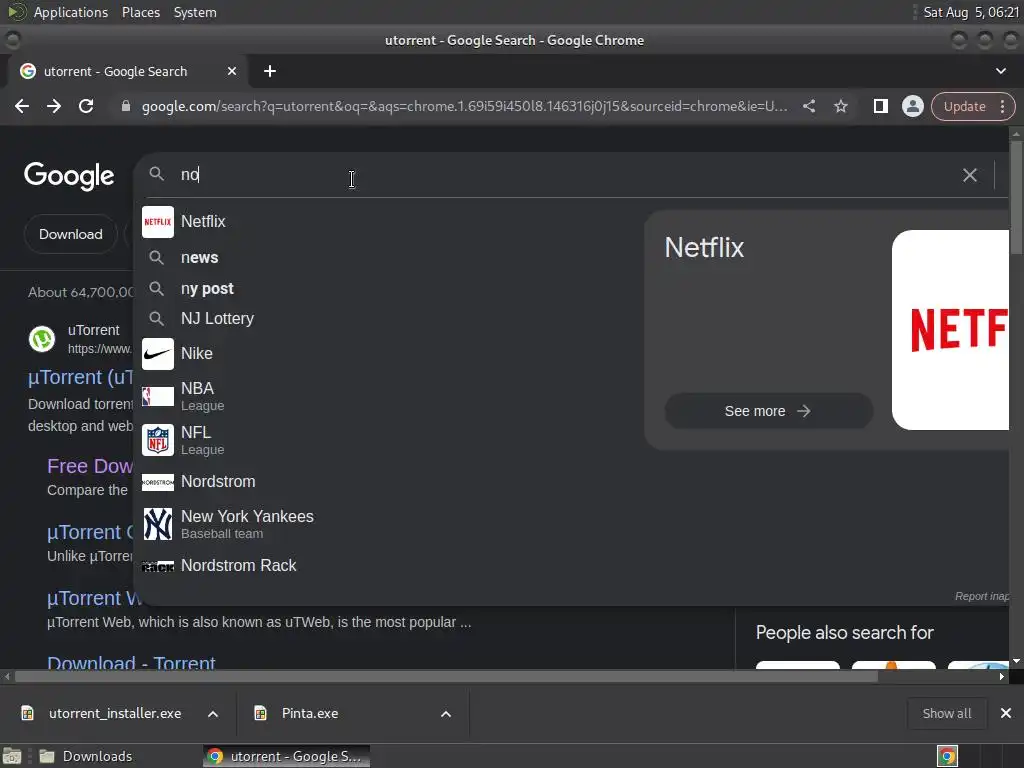Image resolution: width=1024 pixels, height=768 pixels.
Task: Click the address bar URL
Action: tap(464, 106)
